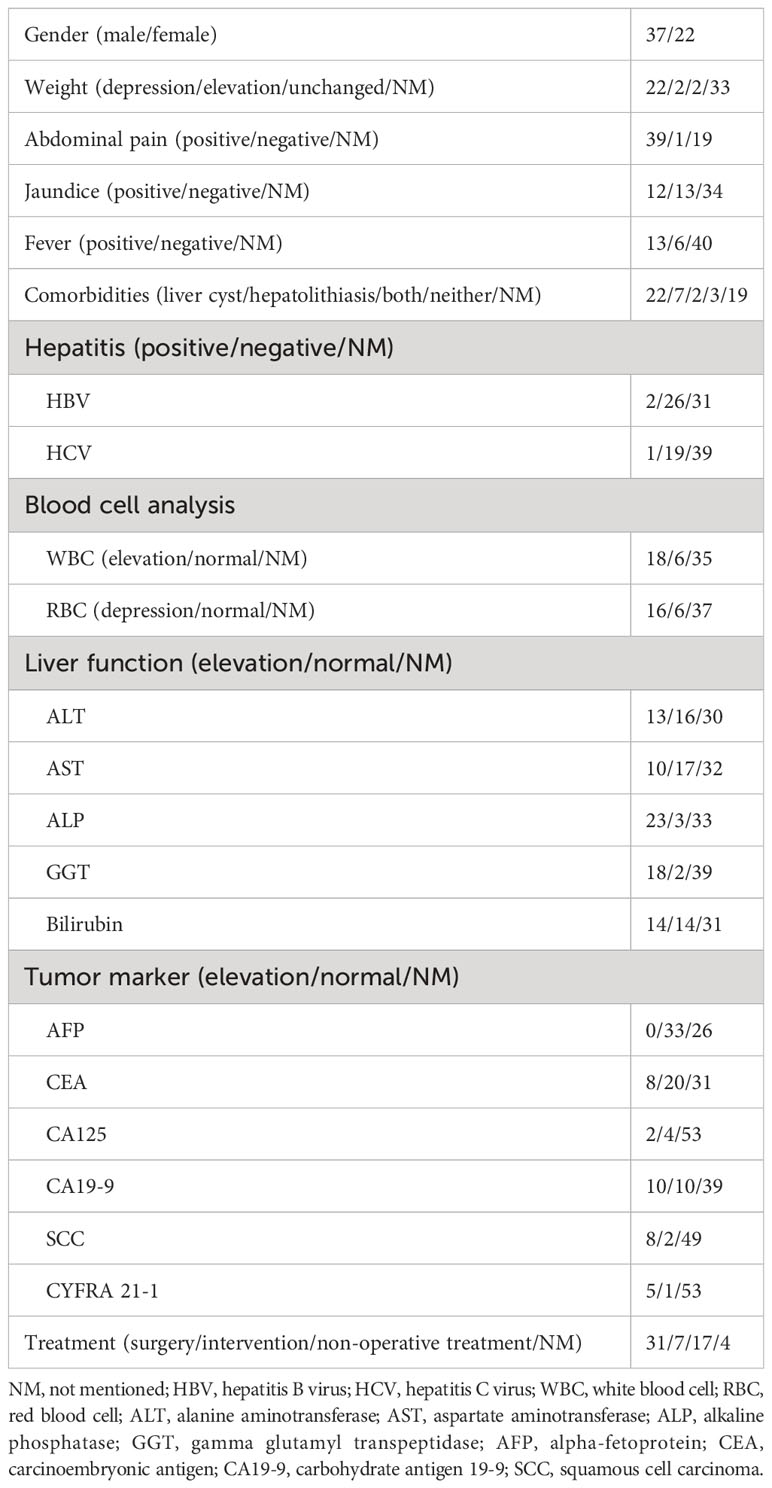This screenshot has height=1488, width=772.
Task: Click the WBC (elevation/normal/NM) label
Action: [176, 558]
